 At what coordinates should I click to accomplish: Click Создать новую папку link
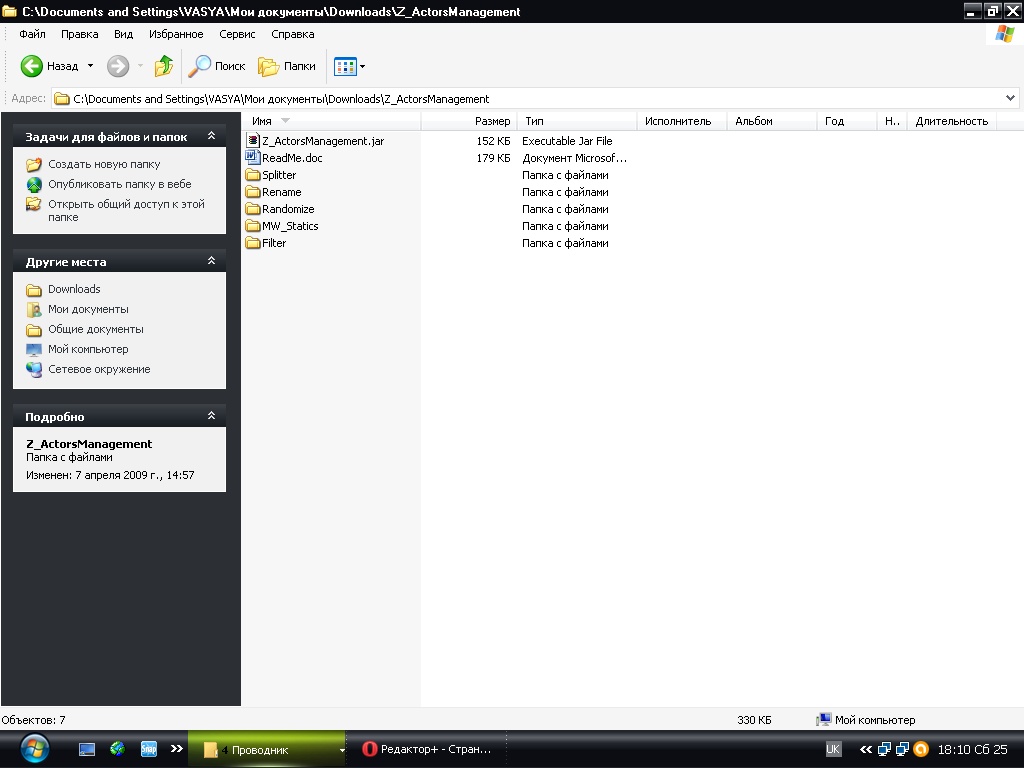point(104,165)
